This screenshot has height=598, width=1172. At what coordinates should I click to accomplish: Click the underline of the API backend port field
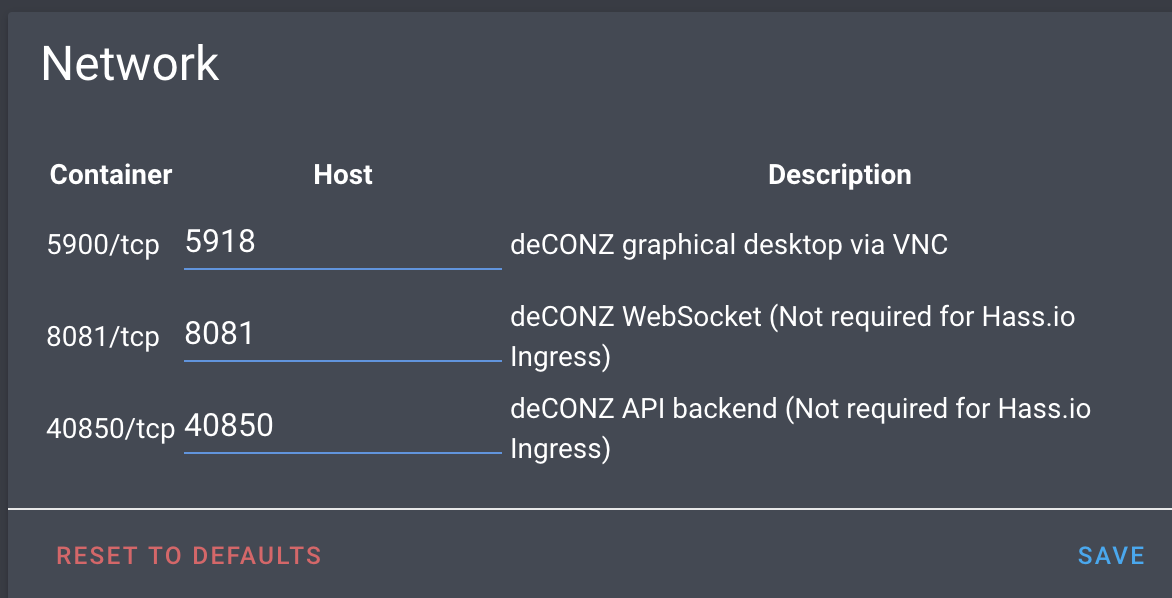pos(340,450)
